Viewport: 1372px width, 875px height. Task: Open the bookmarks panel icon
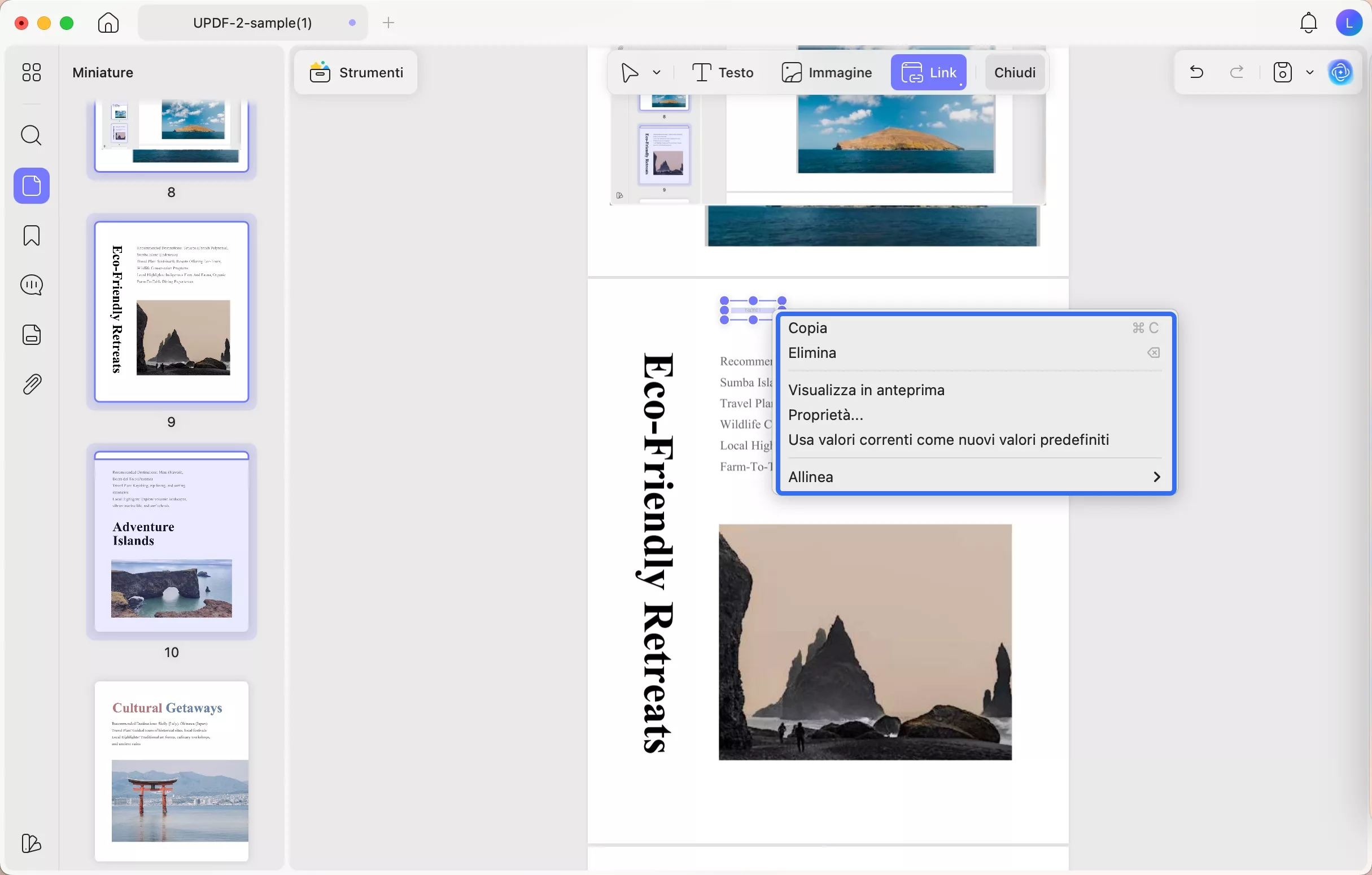tap(32, 235)
